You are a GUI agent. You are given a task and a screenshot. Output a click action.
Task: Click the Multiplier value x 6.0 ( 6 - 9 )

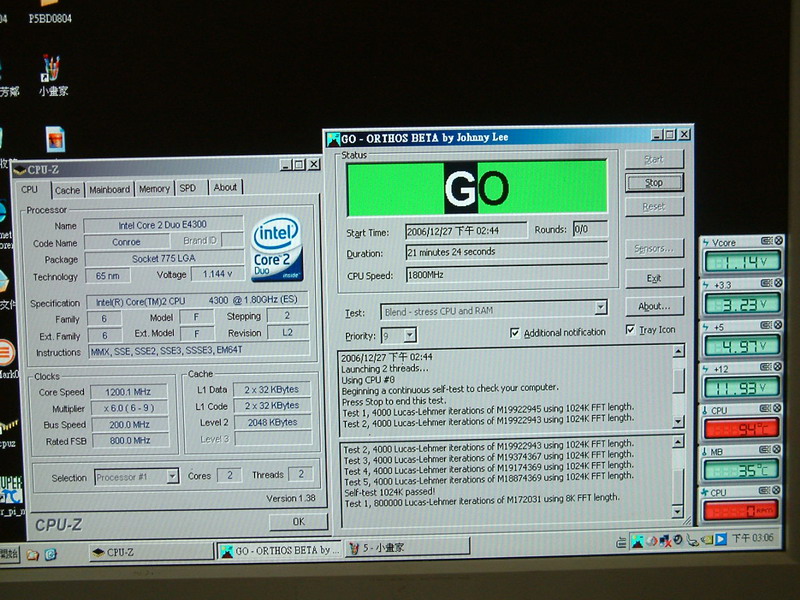tap(129, 408)
